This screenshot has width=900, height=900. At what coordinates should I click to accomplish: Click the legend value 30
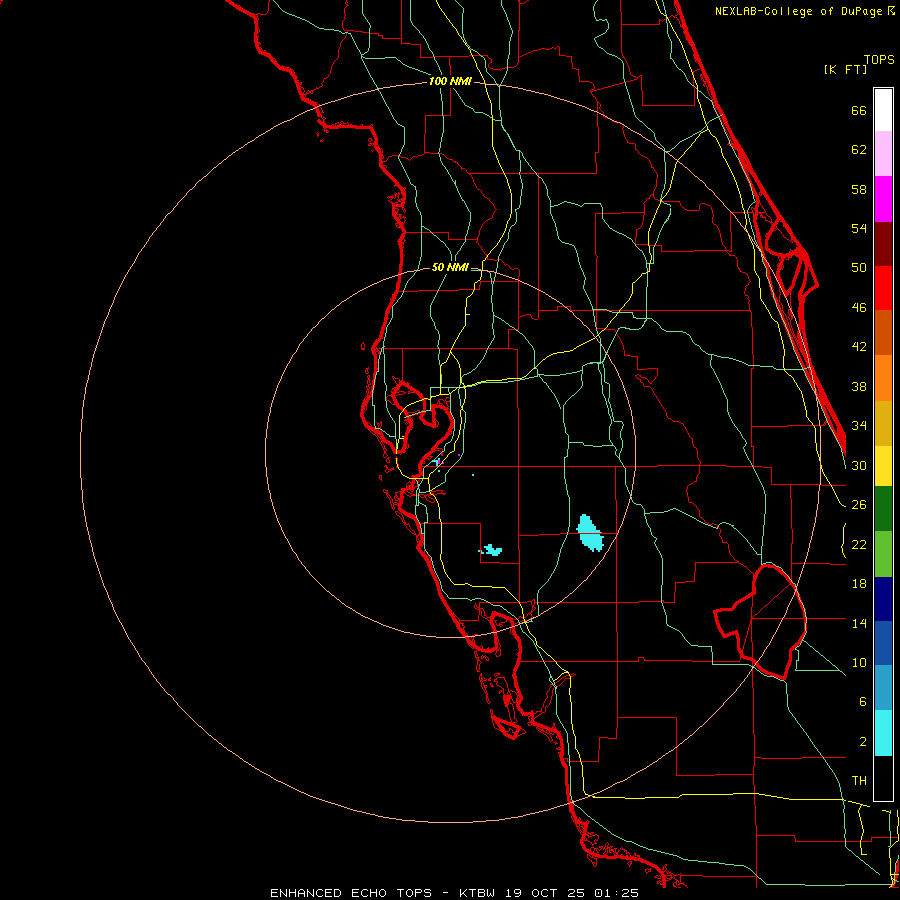pyautogui.click(x=859, y=465)
